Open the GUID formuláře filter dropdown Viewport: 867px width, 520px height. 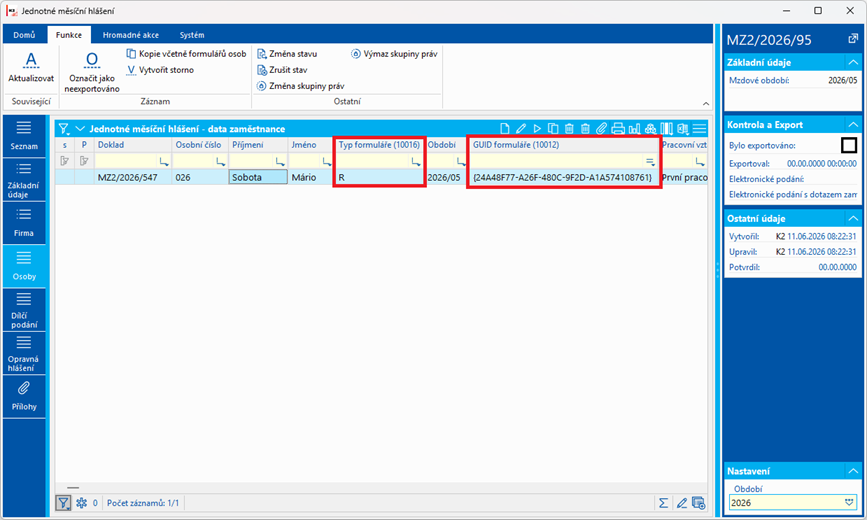click(x=650, y=162)
